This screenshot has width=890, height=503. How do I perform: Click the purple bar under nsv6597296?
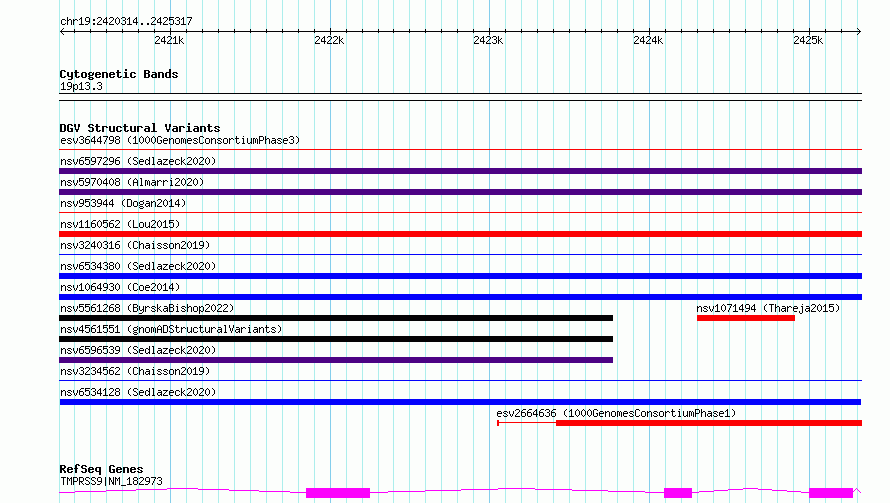(460, 171)
